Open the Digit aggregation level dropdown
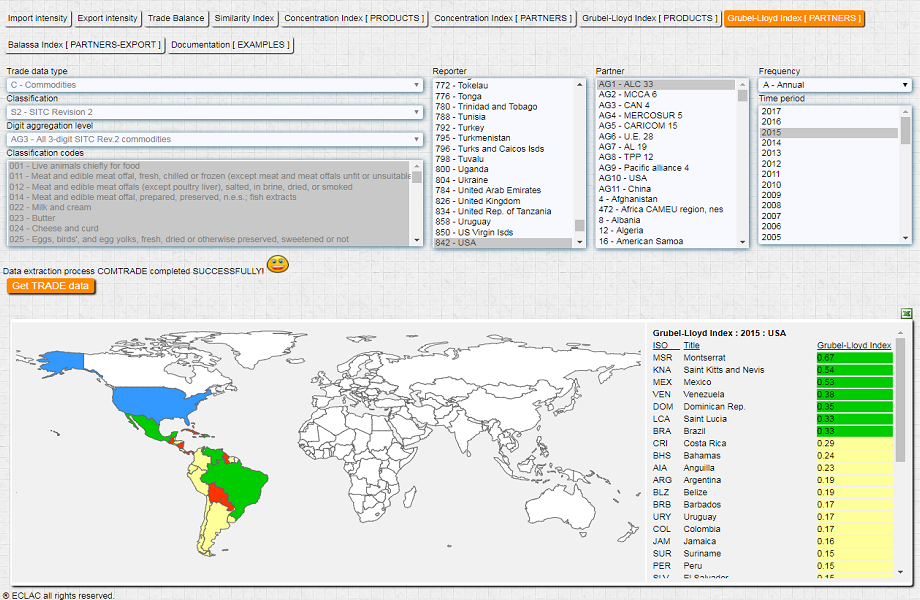 (x=215, y=139)
